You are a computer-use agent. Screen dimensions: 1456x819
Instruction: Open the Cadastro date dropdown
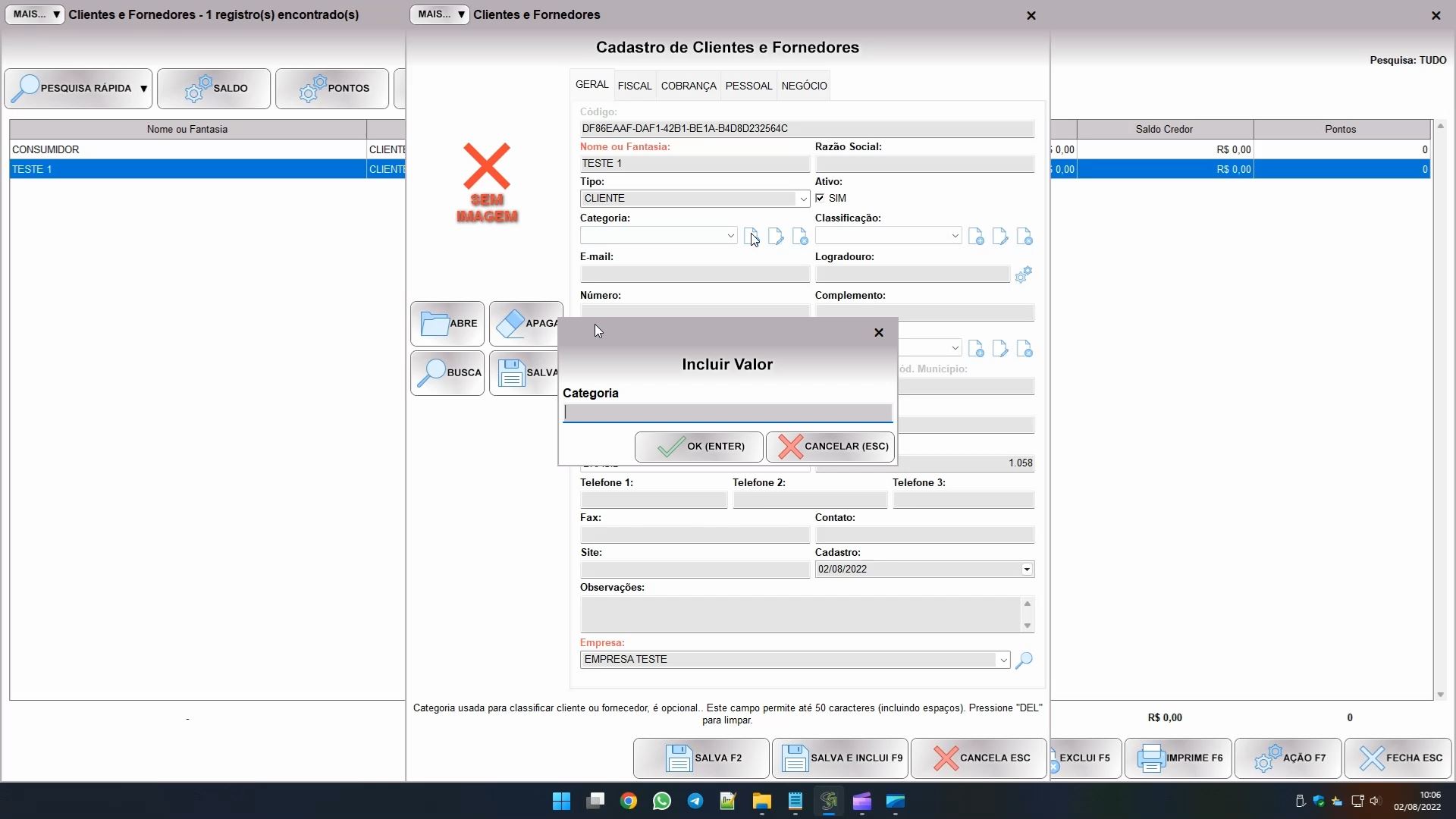click(x=1027, y=570)
